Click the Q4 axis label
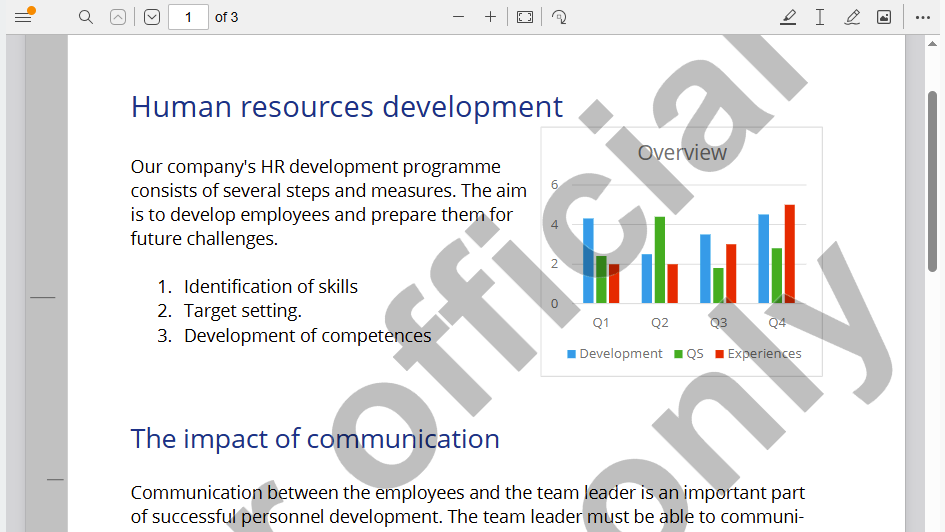The height and width of the screenshot is (532, 945). point(777,322)
